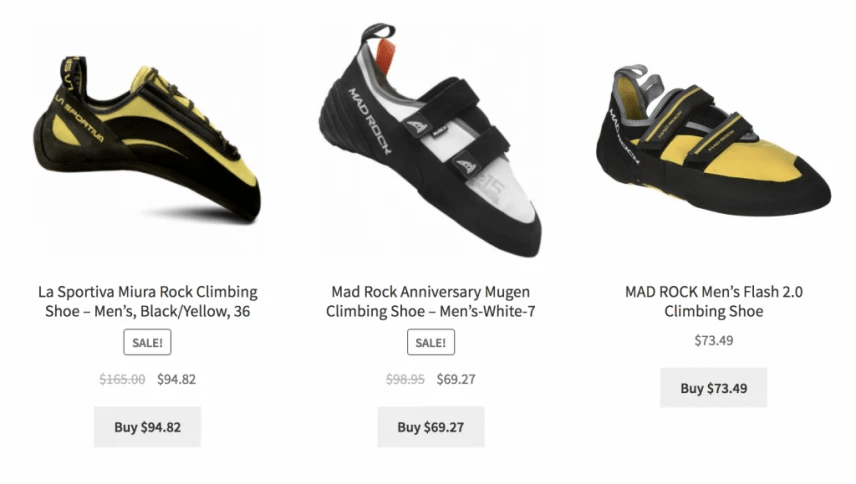Click the La Sportiva Miura Rock Climbing Shoe title
The image size is (856, 484).
tap(147, 301)
